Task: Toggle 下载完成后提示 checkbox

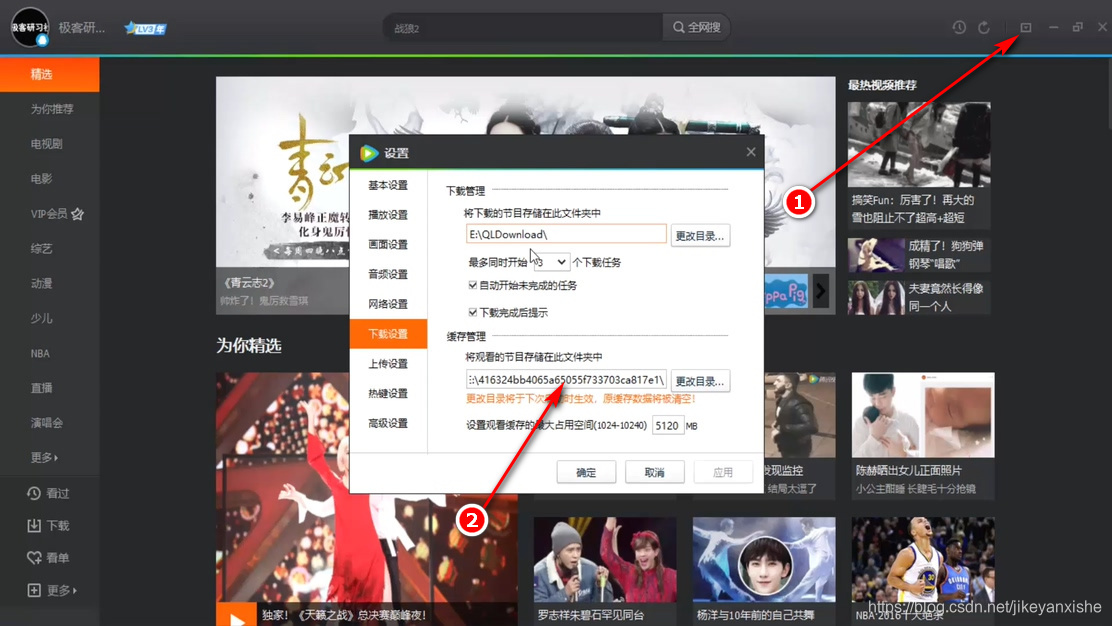Action: [472, 312]
